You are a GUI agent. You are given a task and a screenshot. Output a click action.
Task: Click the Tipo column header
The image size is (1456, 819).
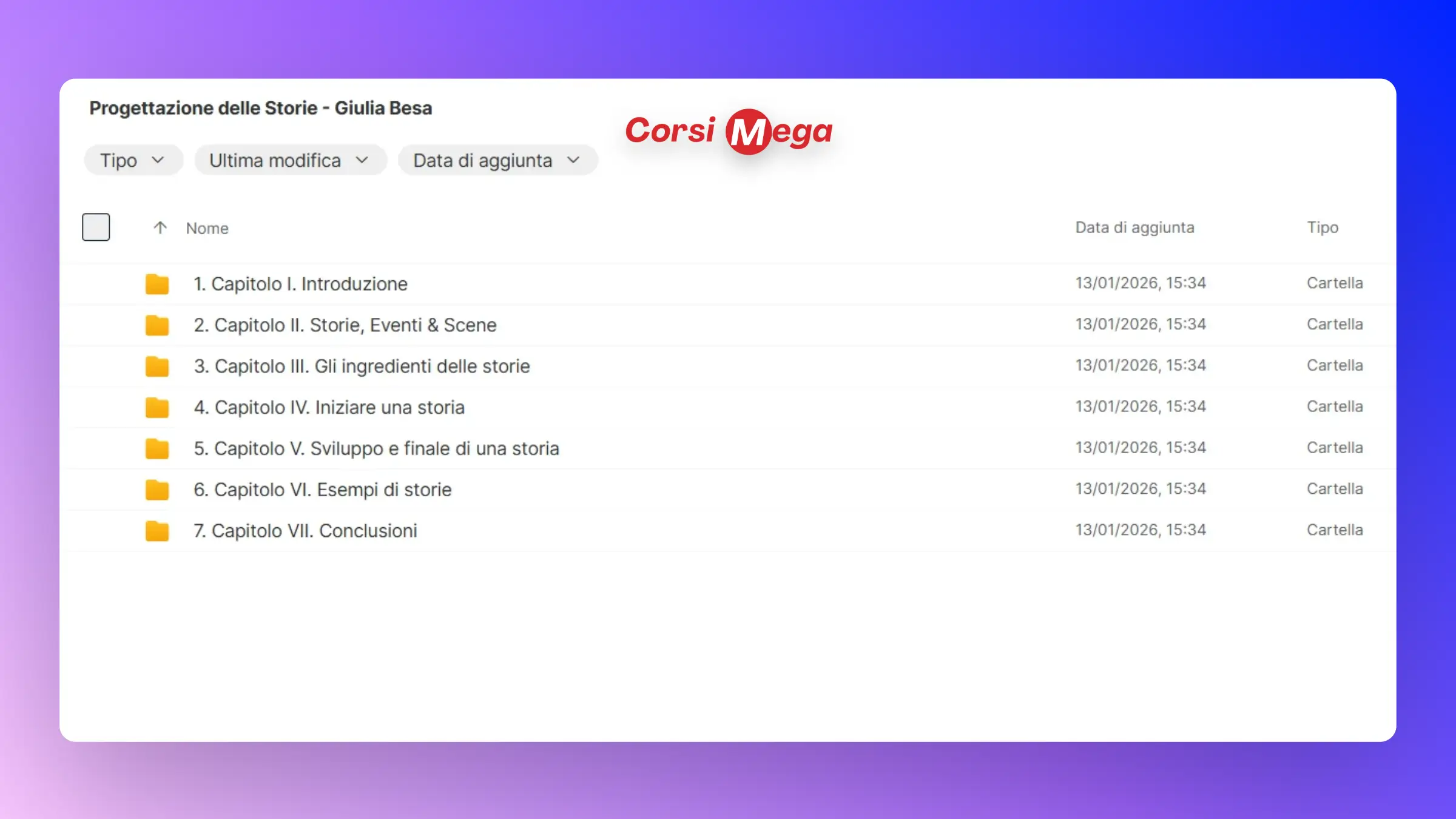pyautogui.click(x=1322, y=227)
